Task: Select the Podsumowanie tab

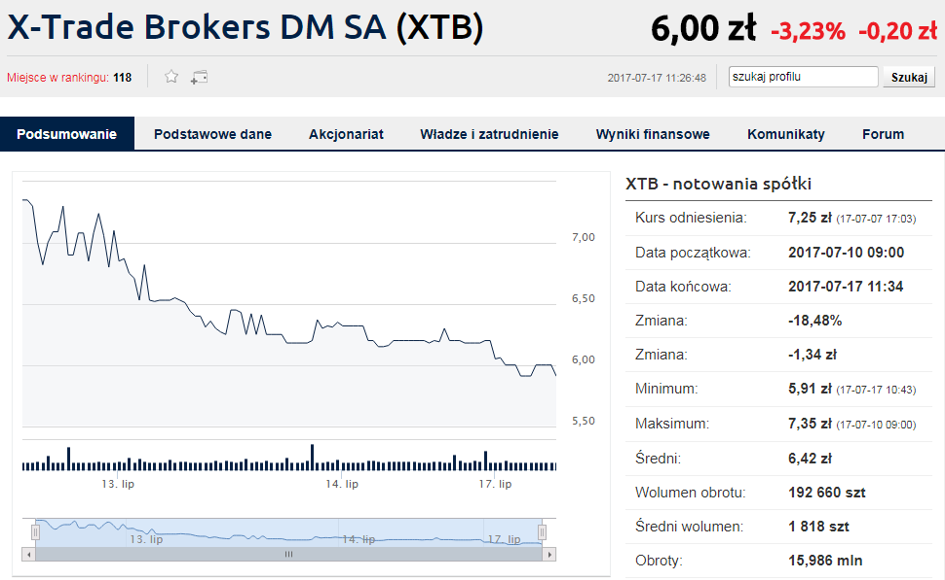Action: click(x=67, y=134)
